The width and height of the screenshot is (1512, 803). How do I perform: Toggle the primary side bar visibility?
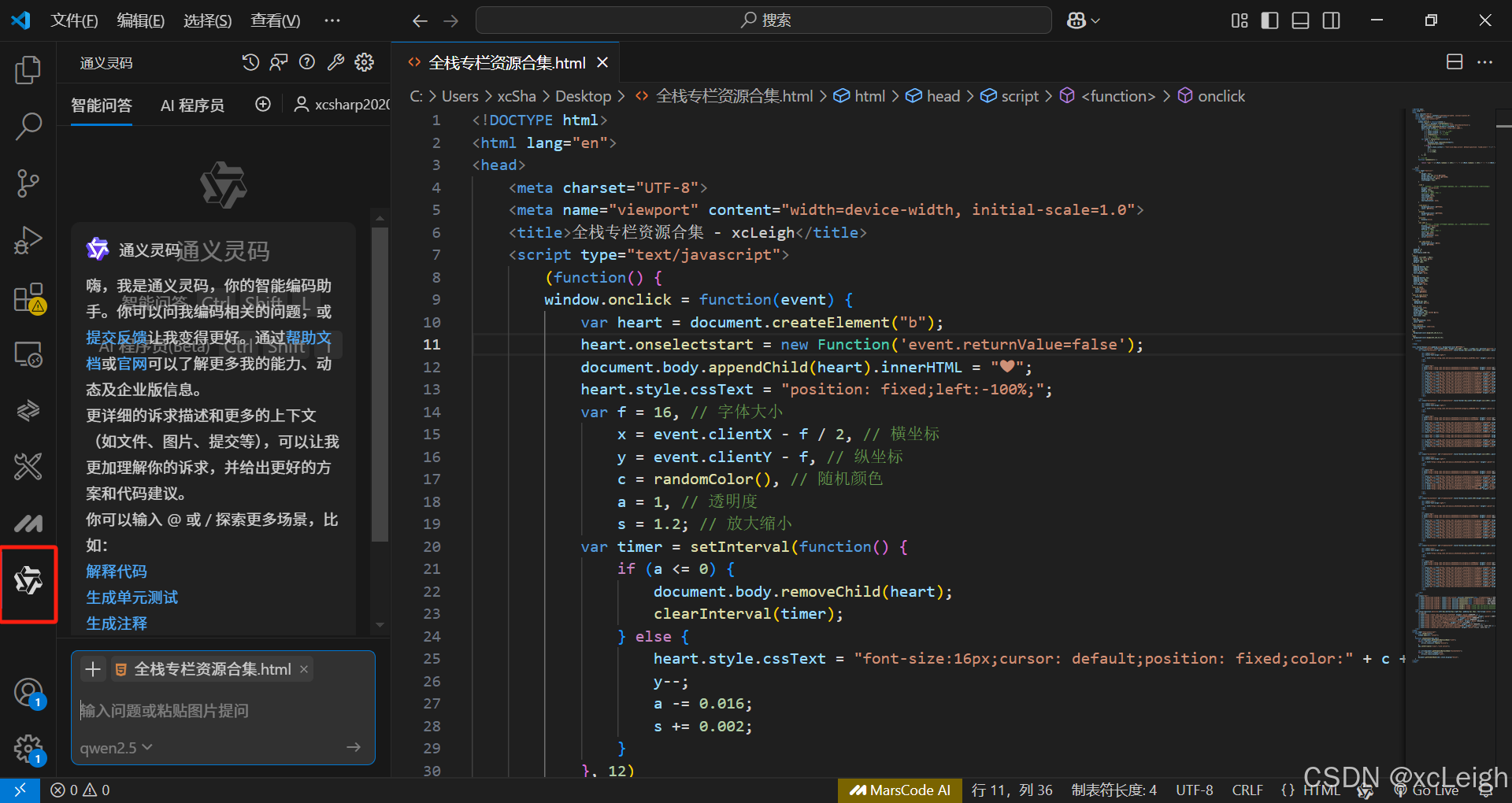click(1269, 20)
